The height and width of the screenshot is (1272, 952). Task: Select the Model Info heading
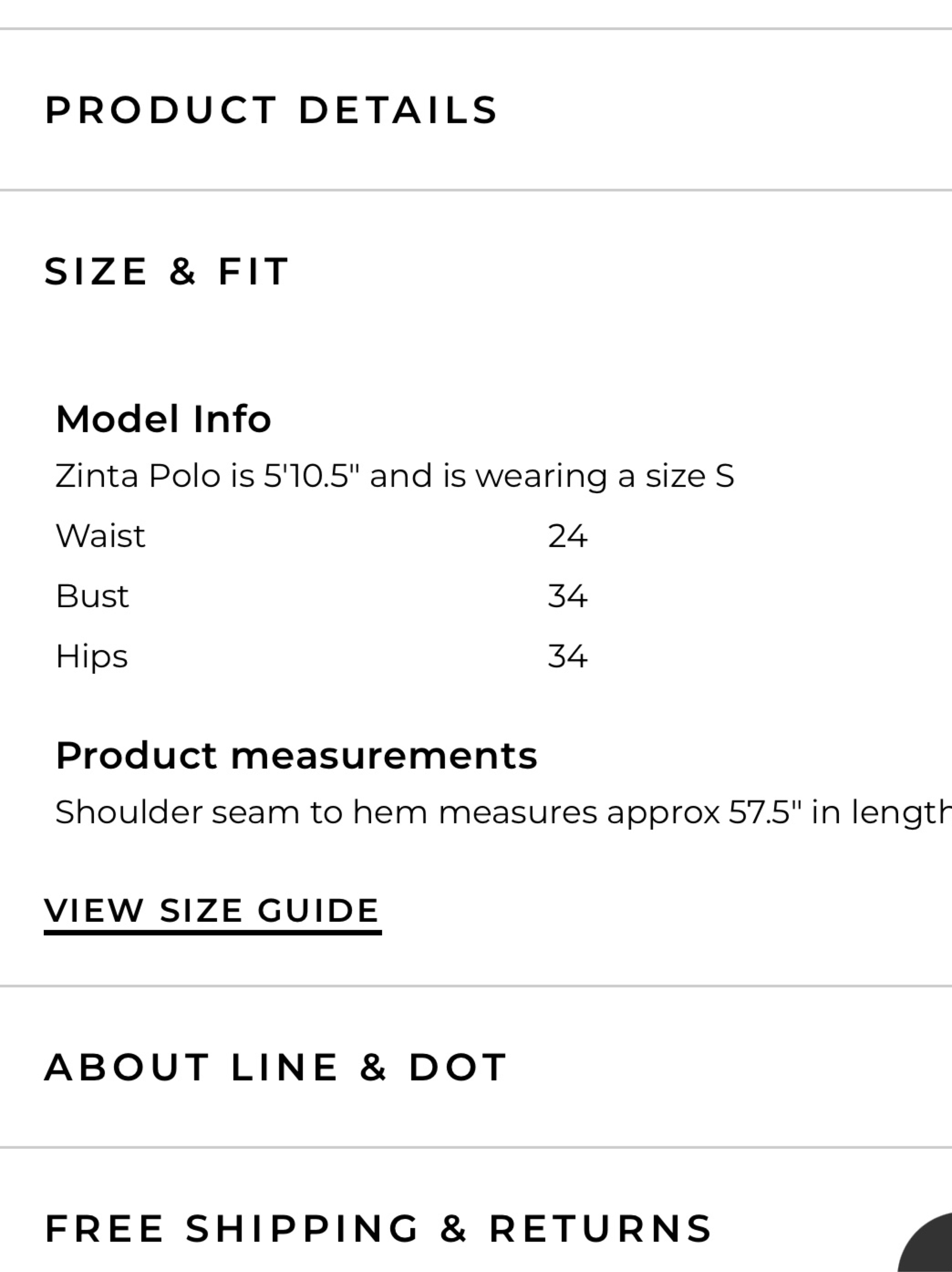coord(163,419)
